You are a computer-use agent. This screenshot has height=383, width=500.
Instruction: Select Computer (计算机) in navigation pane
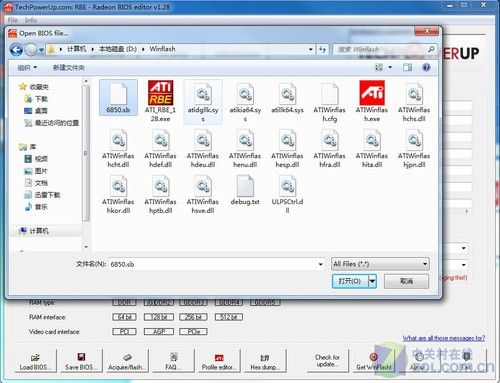(x=34, y=231)
